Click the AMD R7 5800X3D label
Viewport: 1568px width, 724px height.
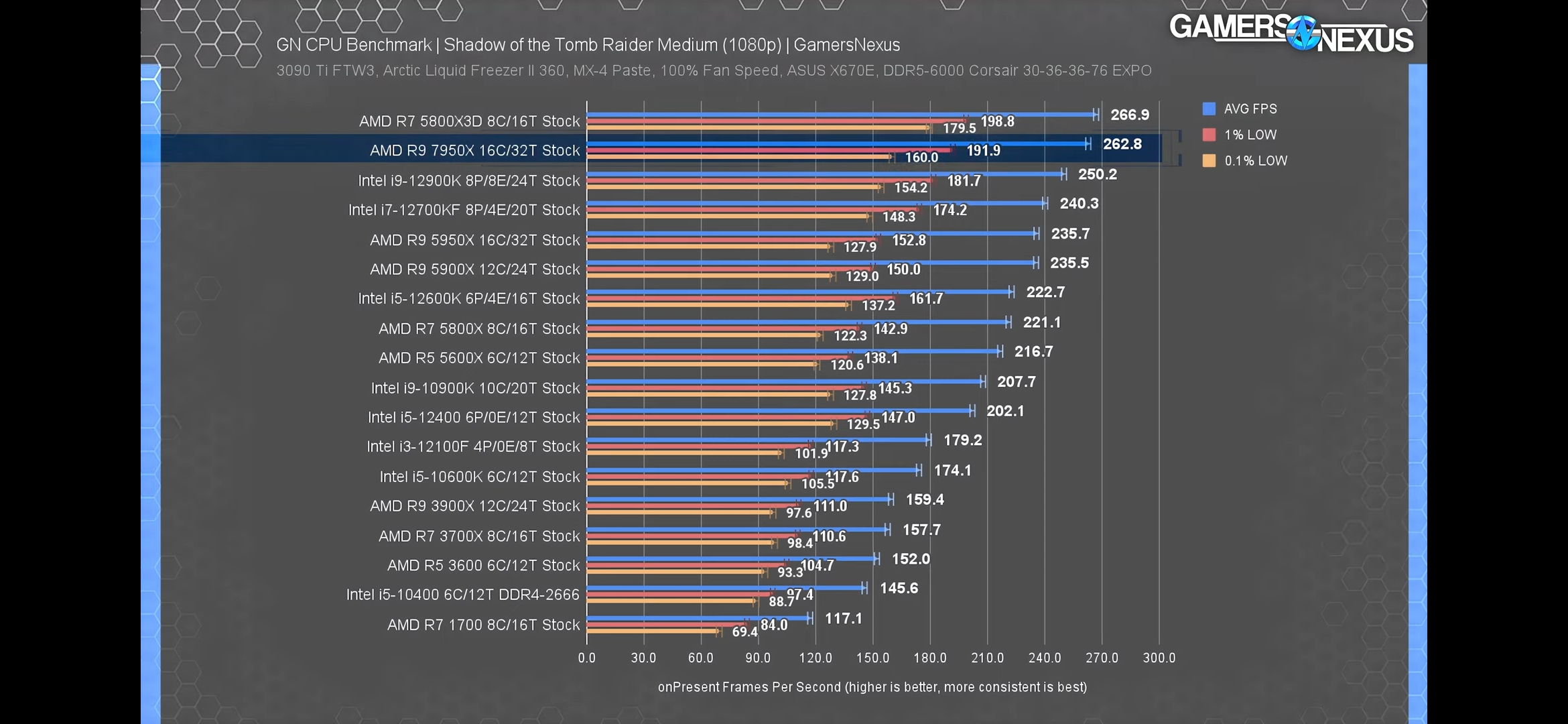(469, 121)
